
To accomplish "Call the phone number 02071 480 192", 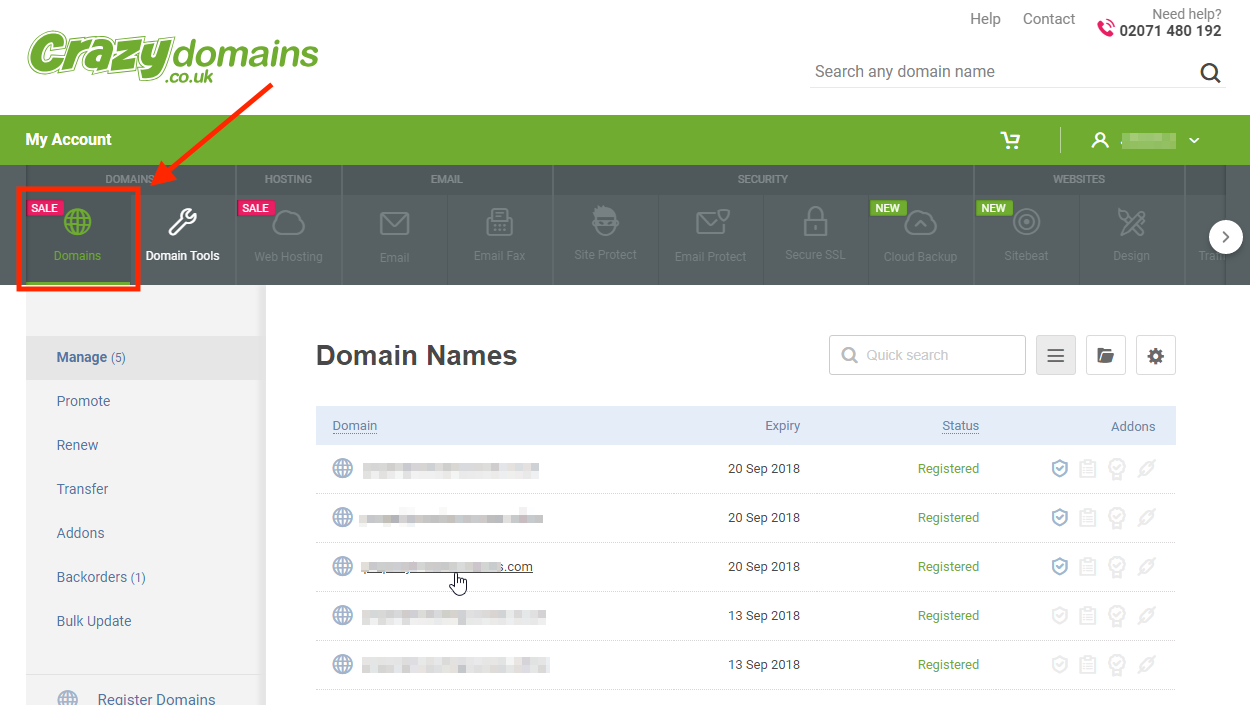I will [1170, 31].
